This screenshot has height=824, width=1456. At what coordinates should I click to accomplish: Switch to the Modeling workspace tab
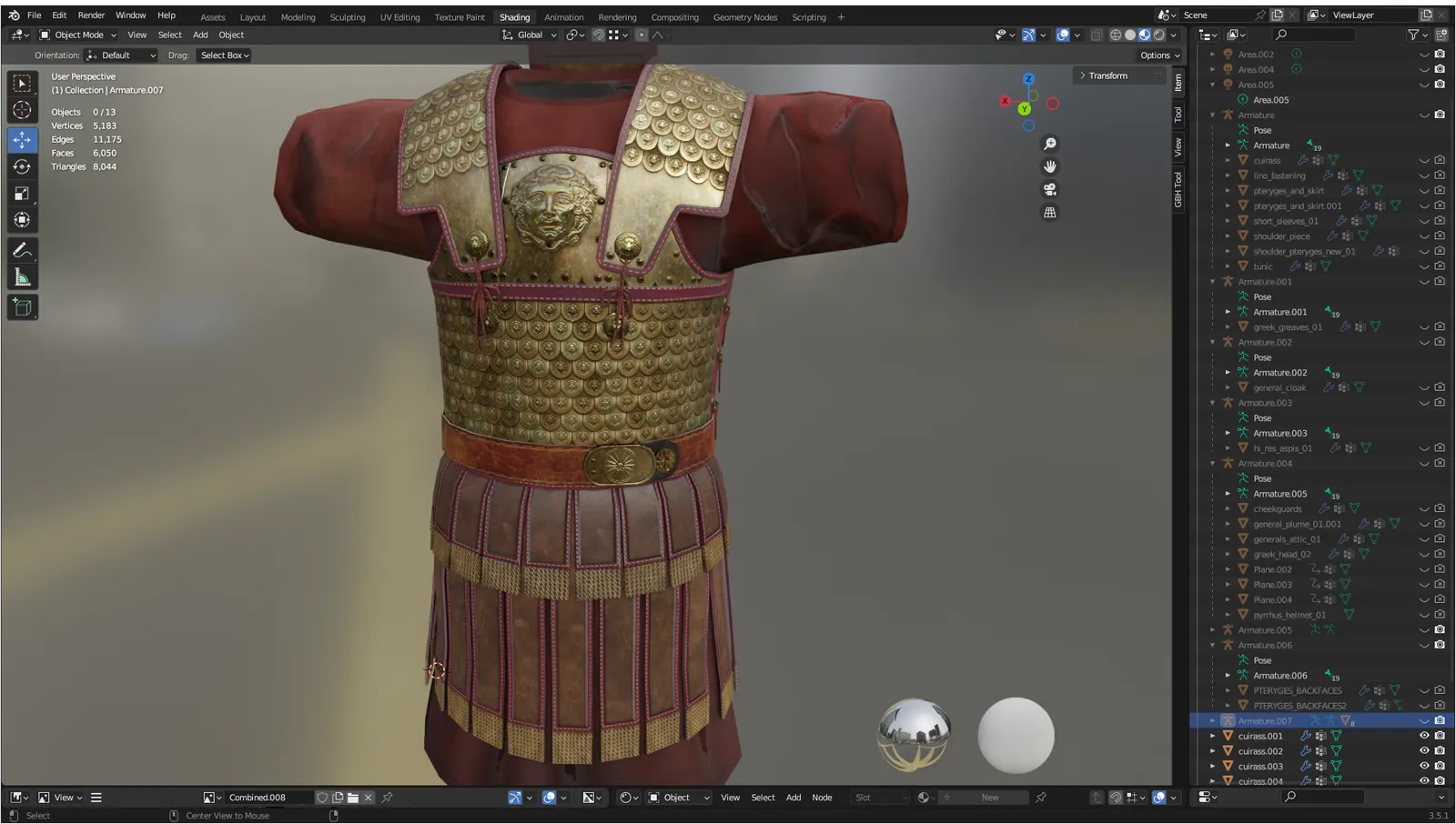[298, 17]
